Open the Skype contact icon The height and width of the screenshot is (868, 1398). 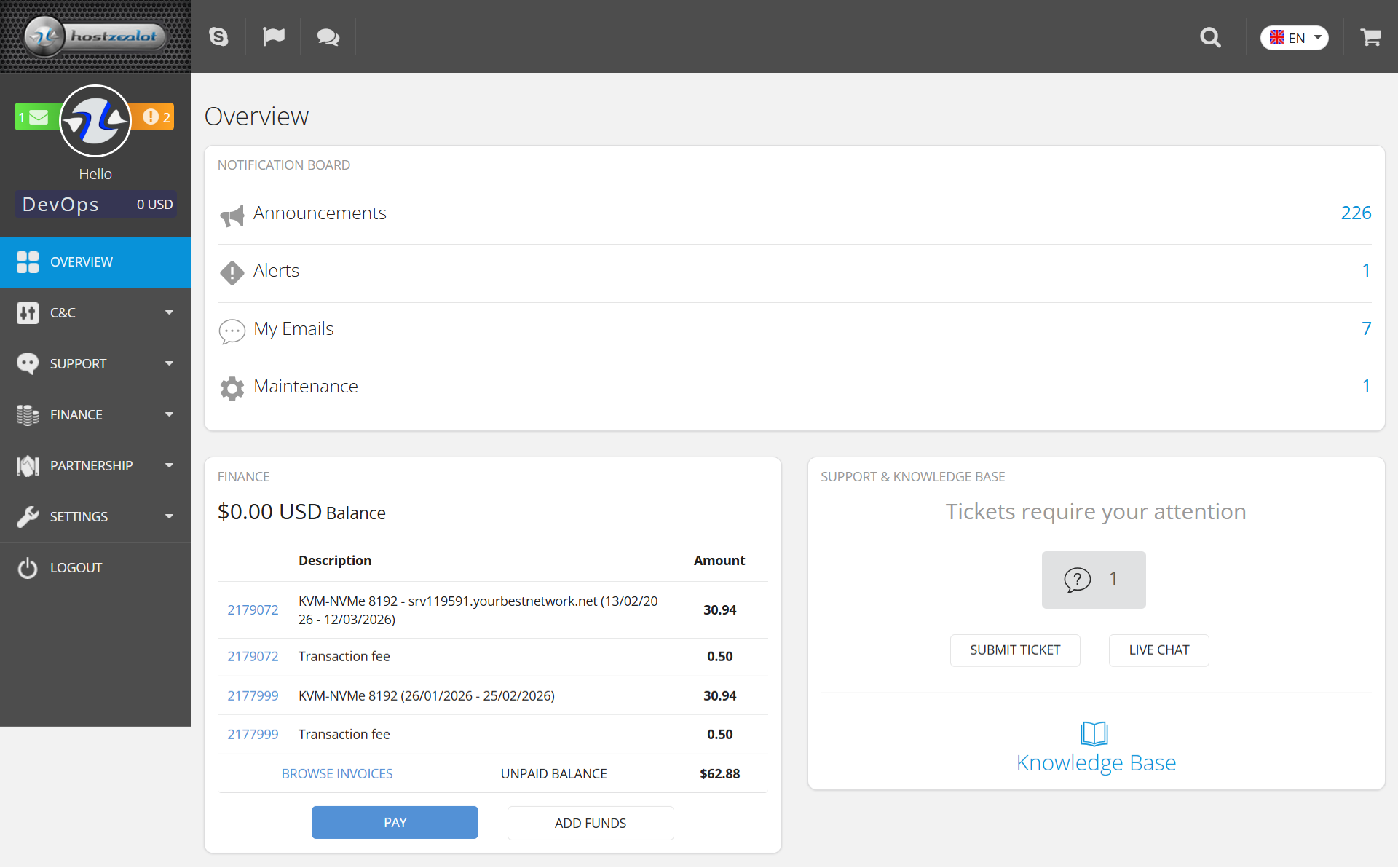(x=218, y=36)
